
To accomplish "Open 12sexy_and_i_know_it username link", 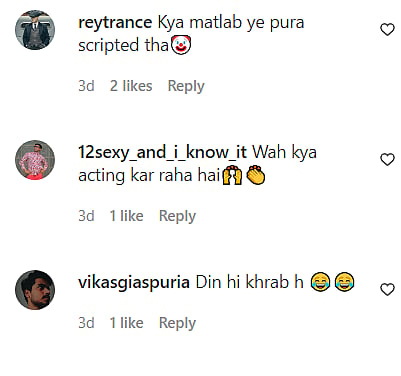I will pos(162,153).
